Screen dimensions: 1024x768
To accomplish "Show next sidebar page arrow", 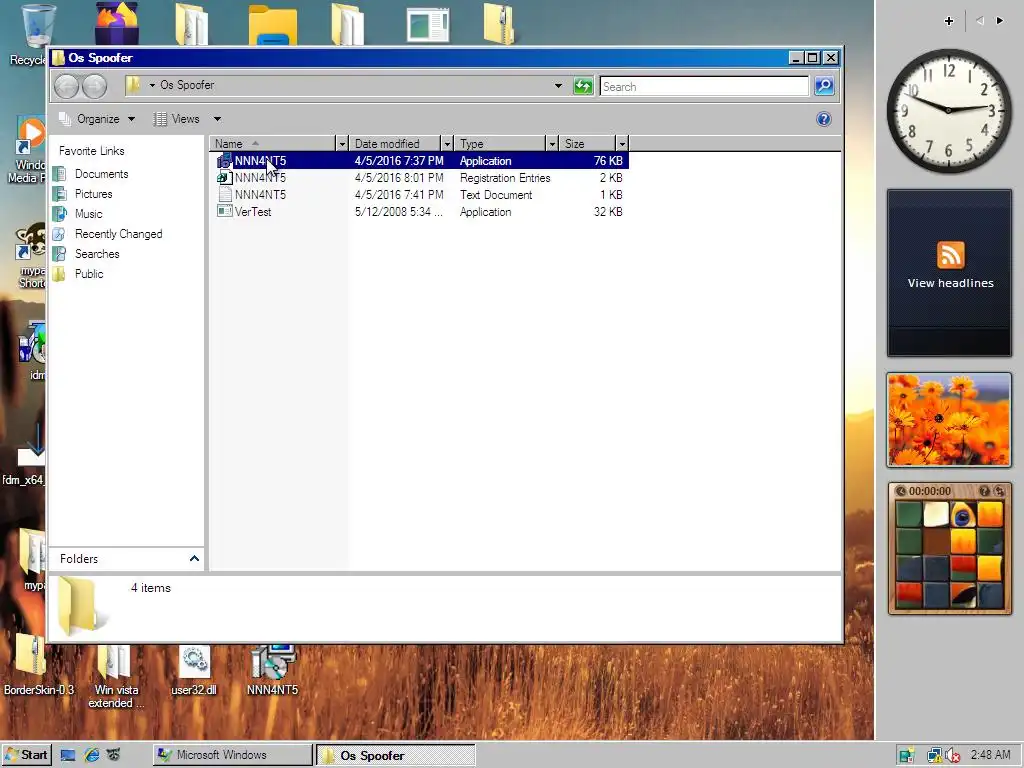I will coord(1000,21).
